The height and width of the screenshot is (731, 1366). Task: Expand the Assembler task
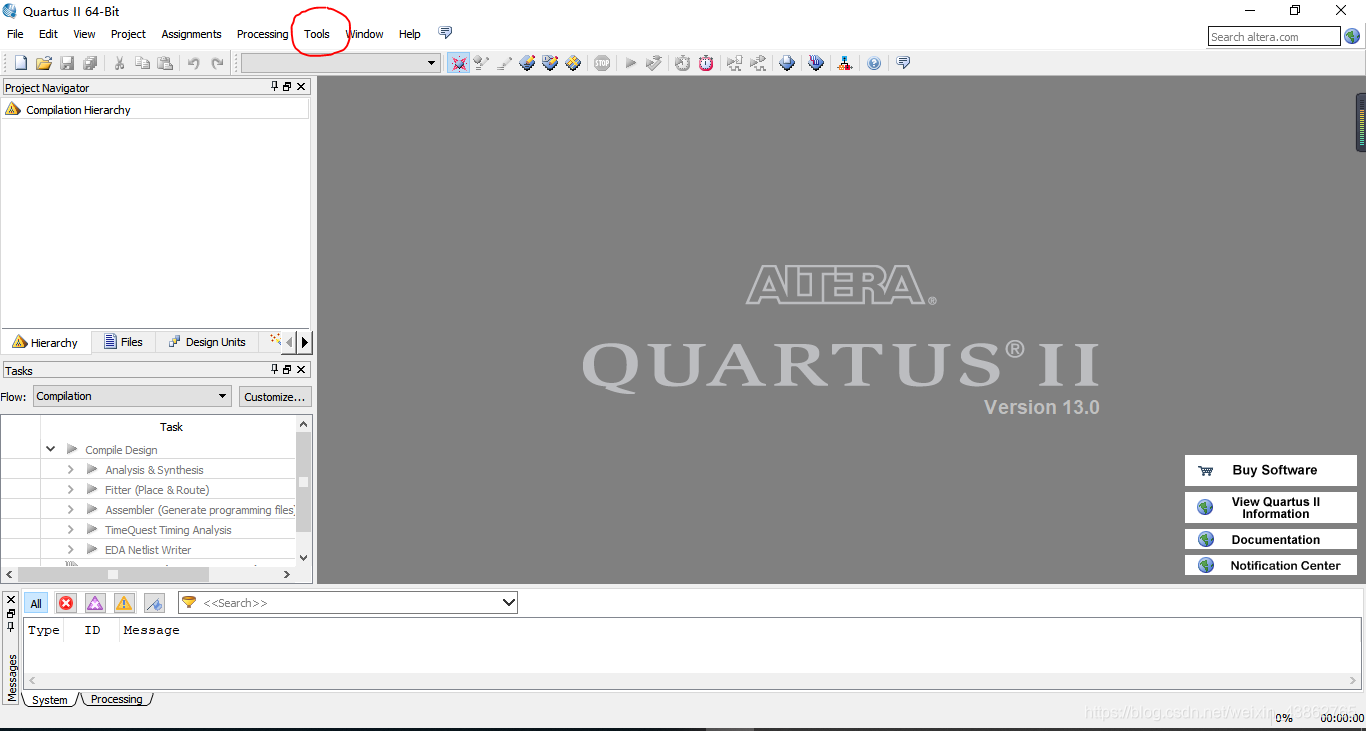(71, 510)
